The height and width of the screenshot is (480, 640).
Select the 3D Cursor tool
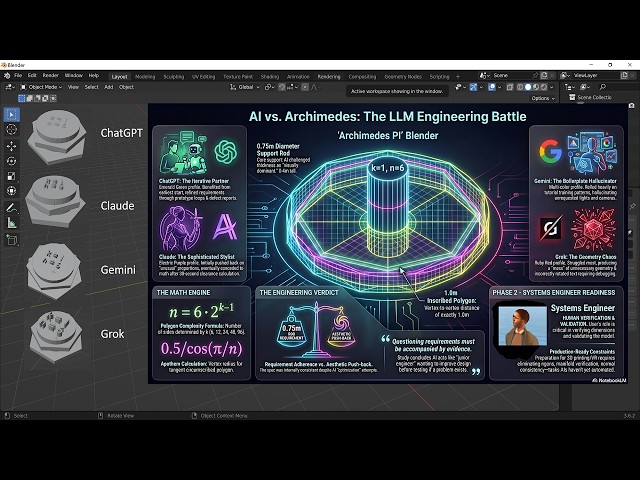click(x=11, y=129)
